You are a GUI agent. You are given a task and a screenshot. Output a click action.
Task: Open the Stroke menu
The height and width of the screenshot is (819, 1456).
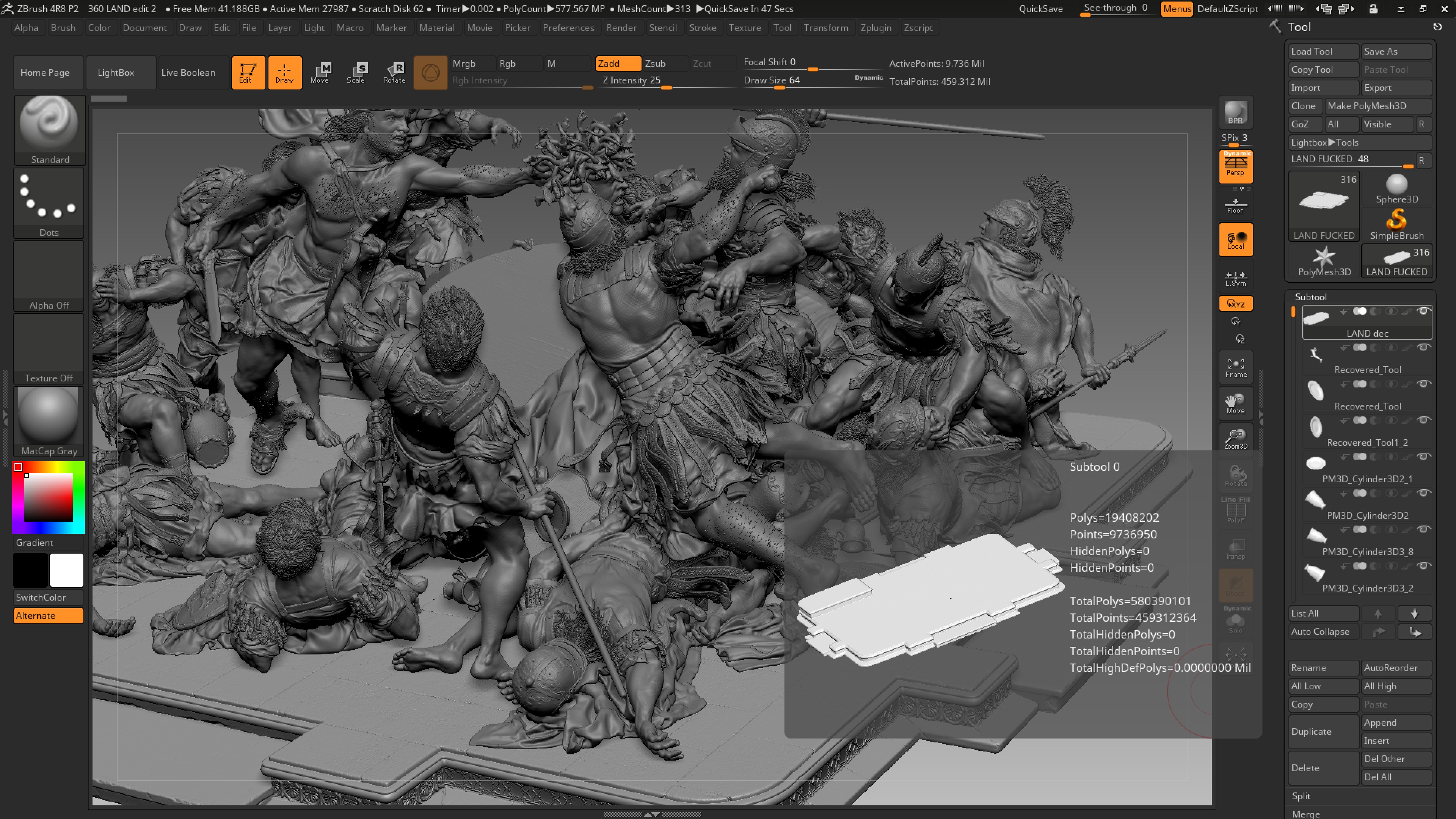point(703,28)
